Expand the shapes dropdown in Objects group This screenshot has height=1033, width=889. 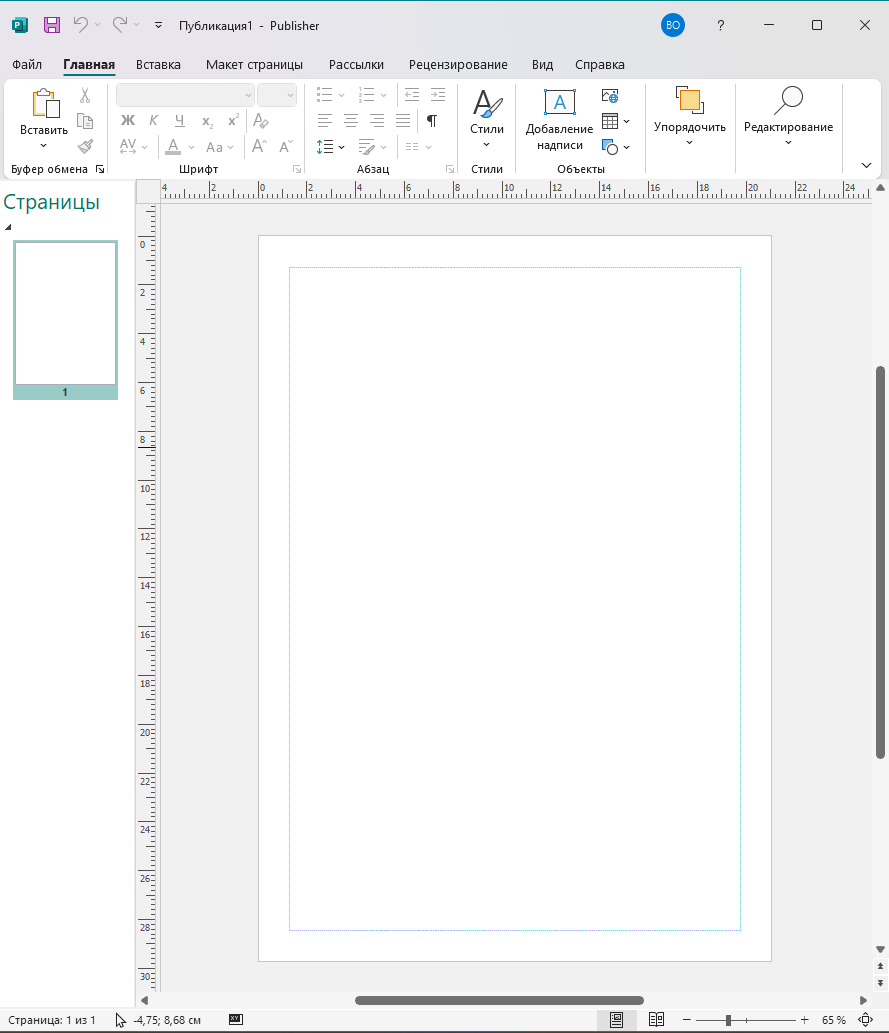coord(626,147)
